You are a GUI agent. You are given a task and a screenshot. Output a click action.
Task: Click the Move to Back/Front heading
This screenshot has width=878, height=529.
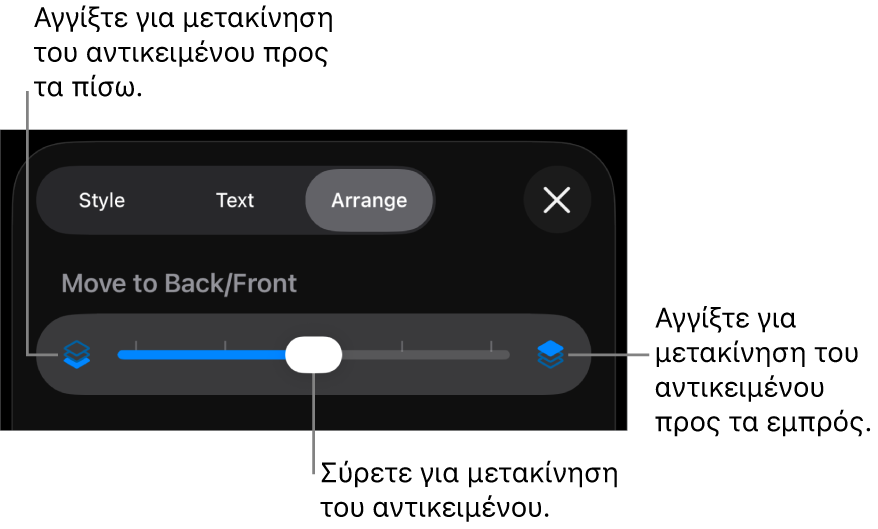[x=179, y=283]
